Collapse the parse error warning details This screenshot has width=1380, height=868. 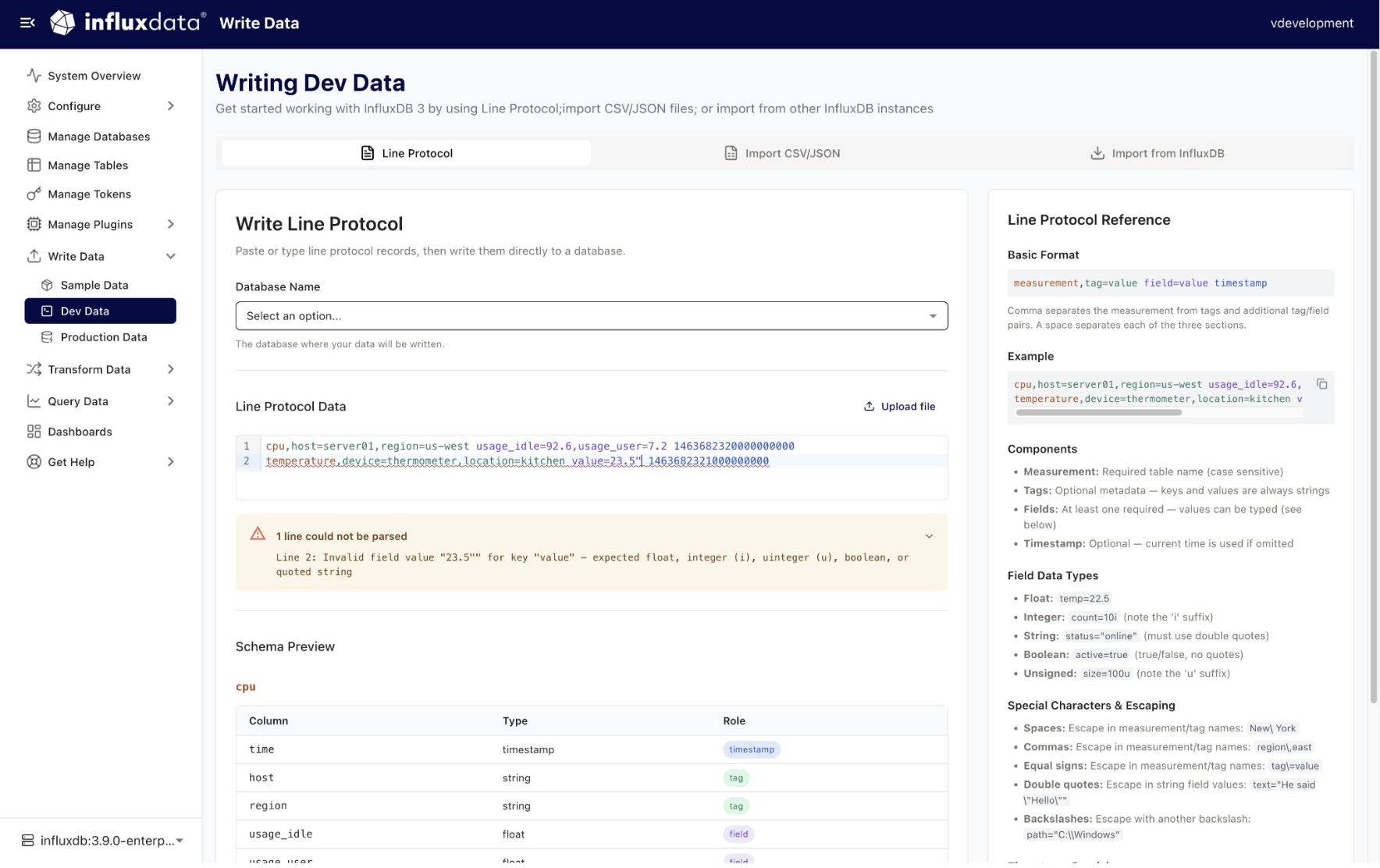coord(929,535)
